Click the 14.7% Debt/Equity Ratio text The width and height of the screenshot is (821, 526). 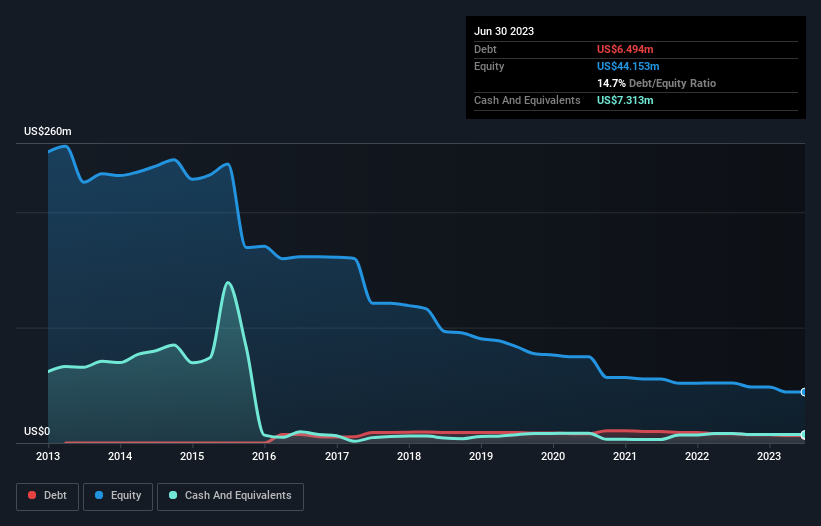(657, 83)
